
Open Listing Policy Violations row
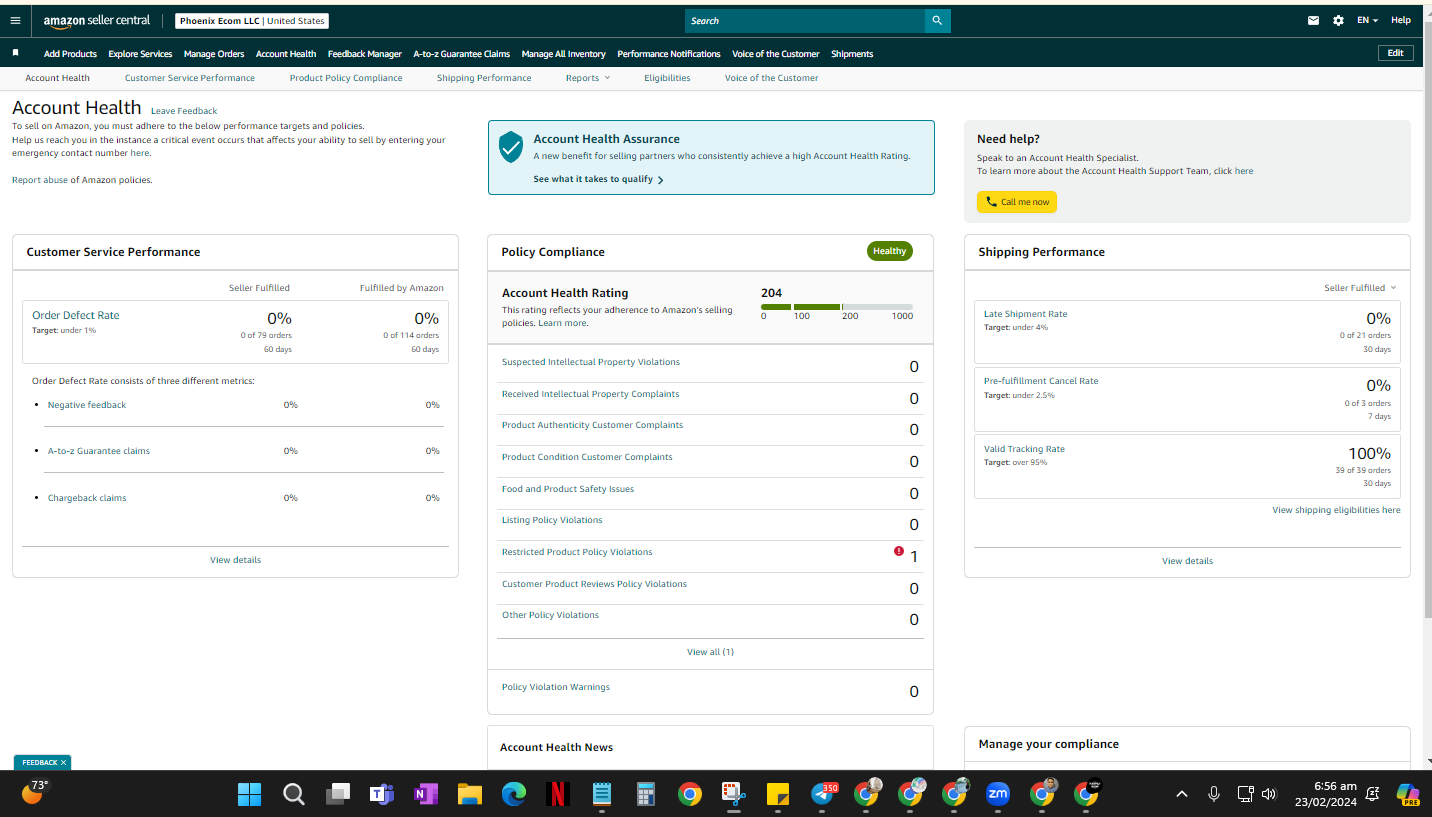710,522
